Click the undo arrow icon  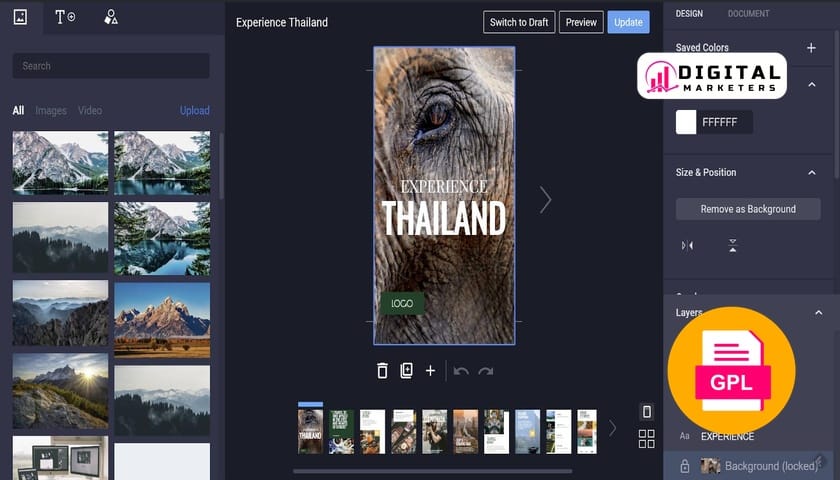coord(461,371)
